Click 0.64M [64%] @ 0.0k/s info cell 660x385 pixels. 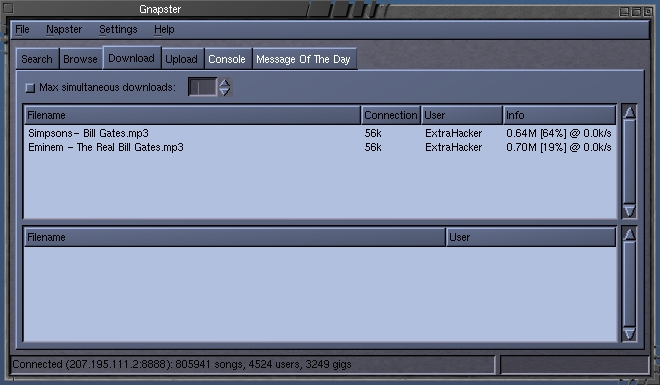click(559, 133)
